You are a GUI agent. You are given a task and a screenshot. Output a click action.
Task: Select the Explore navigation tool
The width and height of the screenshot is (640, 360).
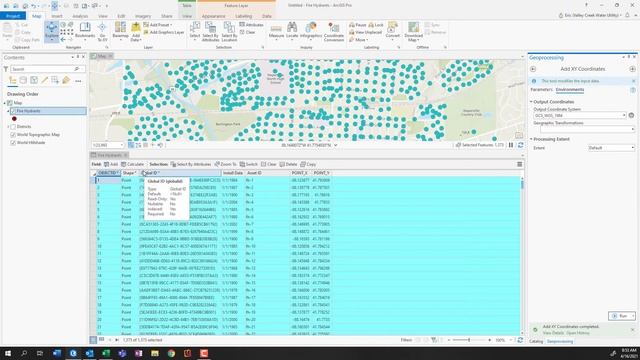tap(51, 31)
